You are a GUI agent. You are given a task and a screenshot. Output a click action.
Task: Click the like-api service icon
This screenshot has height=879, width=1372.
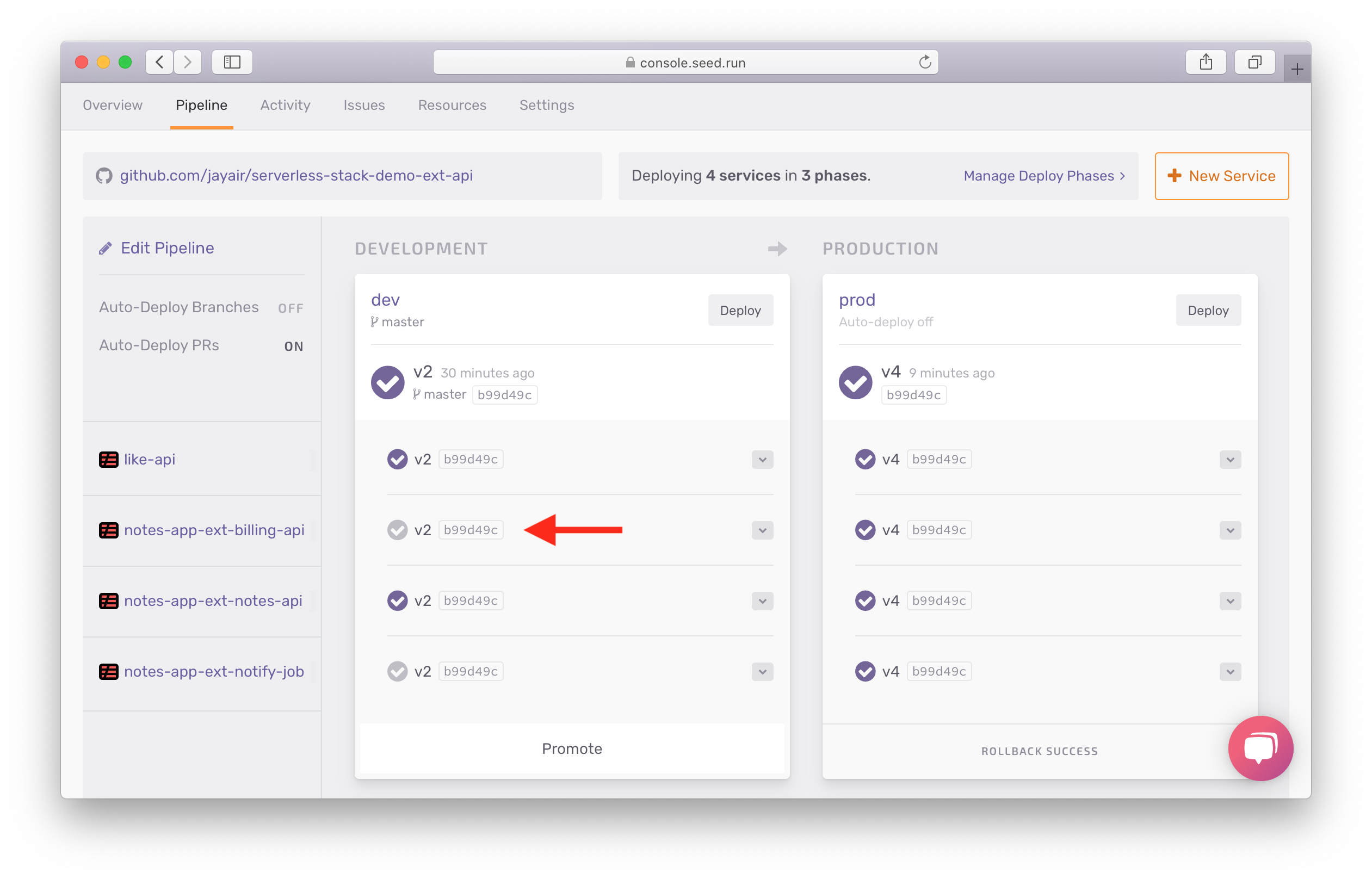(x=108, y=459)
